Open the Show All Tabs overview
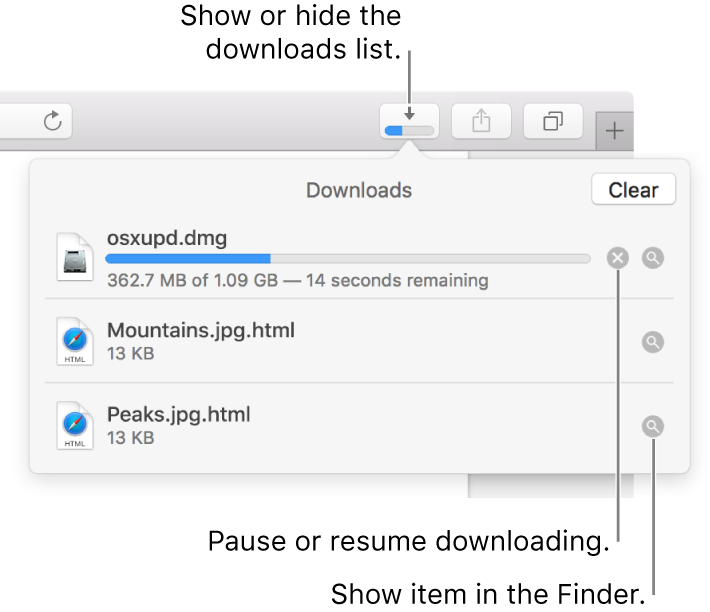The image size is (710, 612). point(553,122)
